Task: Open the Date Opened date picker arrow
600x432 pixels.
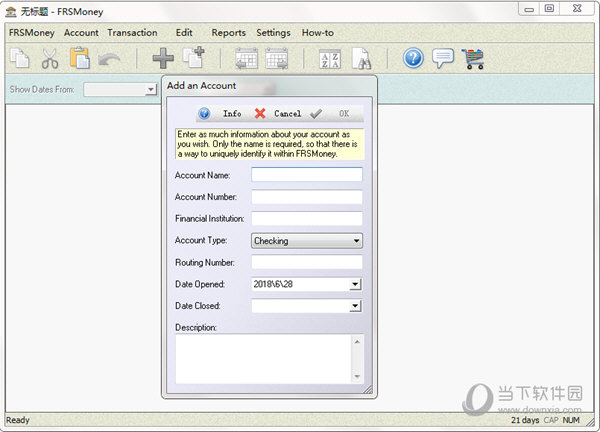Action: coord(355,284)
